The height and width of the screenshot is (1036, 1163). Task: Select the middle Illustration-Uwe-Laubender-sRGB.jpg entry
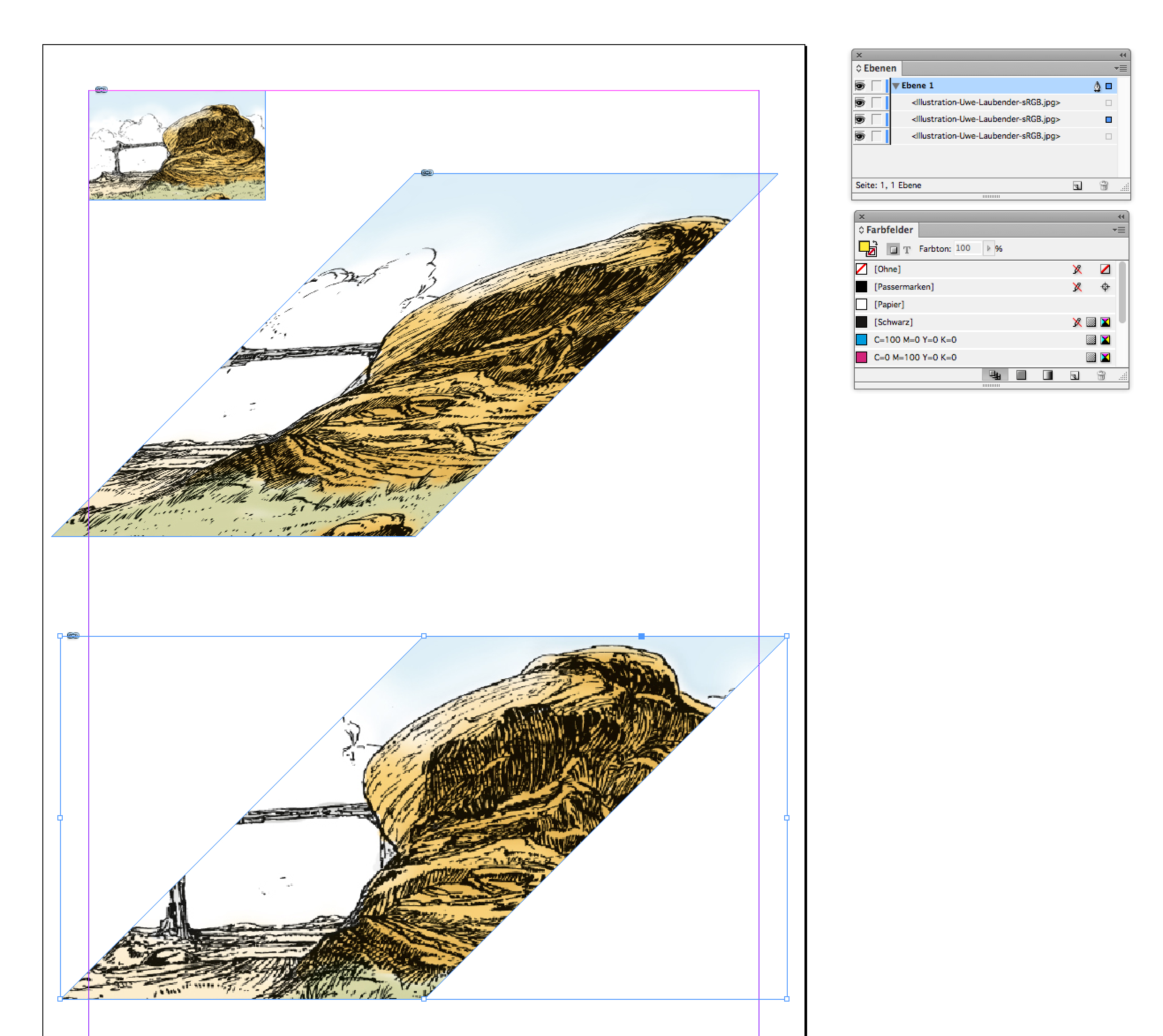(x=986, y=119)
